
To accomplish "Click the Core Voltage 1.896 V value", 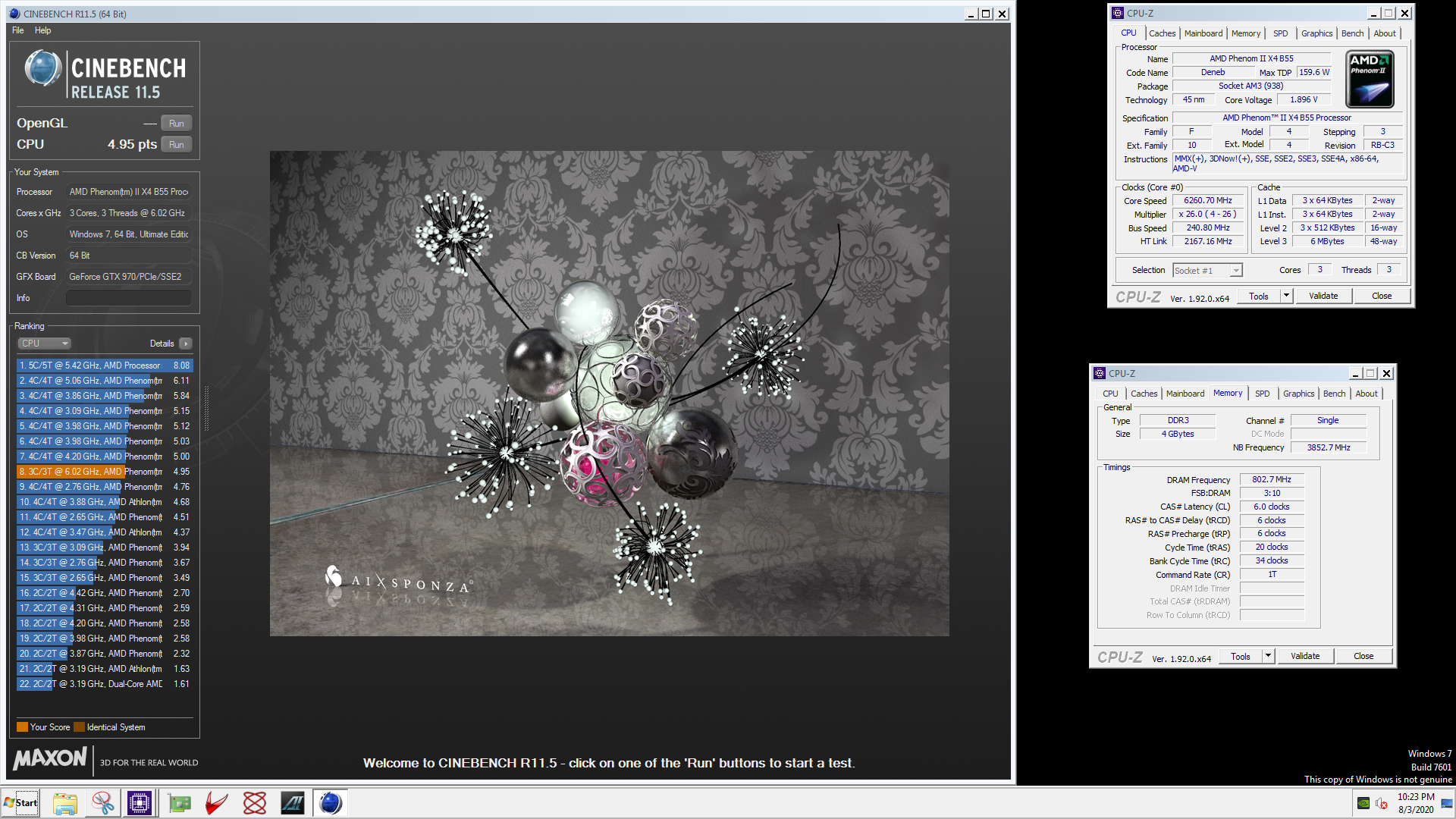I will pyautogui.click(x=1304, y=99).
